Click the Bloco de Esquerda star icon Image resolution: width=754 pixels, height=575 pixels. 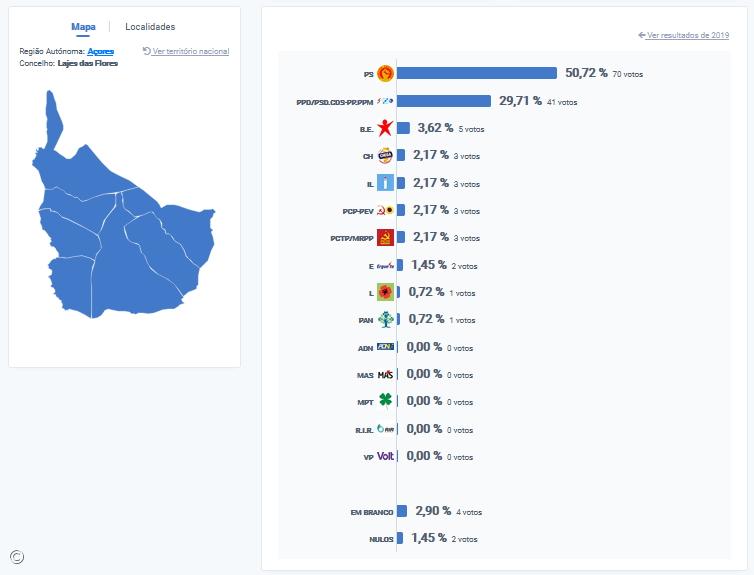(385, 128)
